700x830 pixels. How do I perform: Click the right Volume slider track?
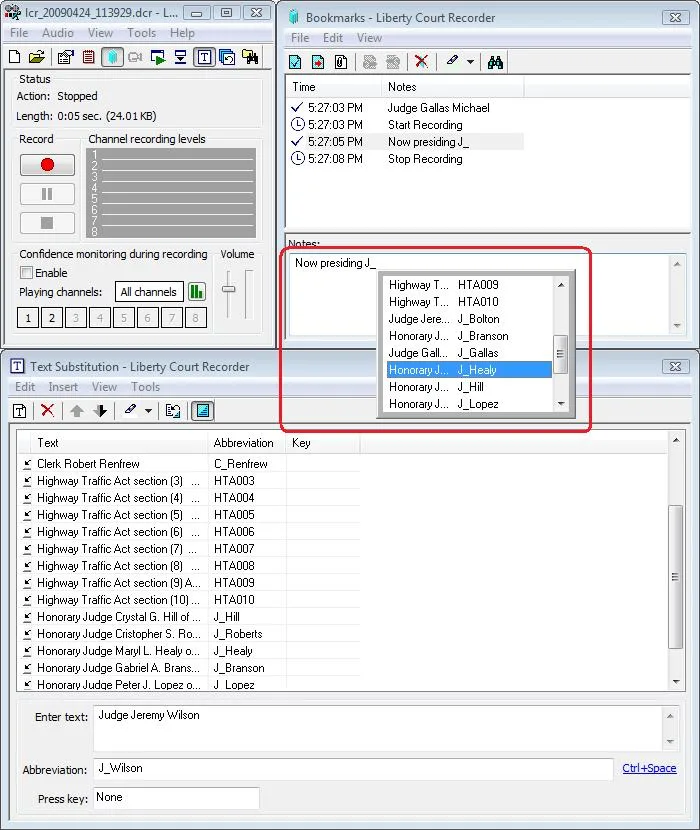point(249,294)
